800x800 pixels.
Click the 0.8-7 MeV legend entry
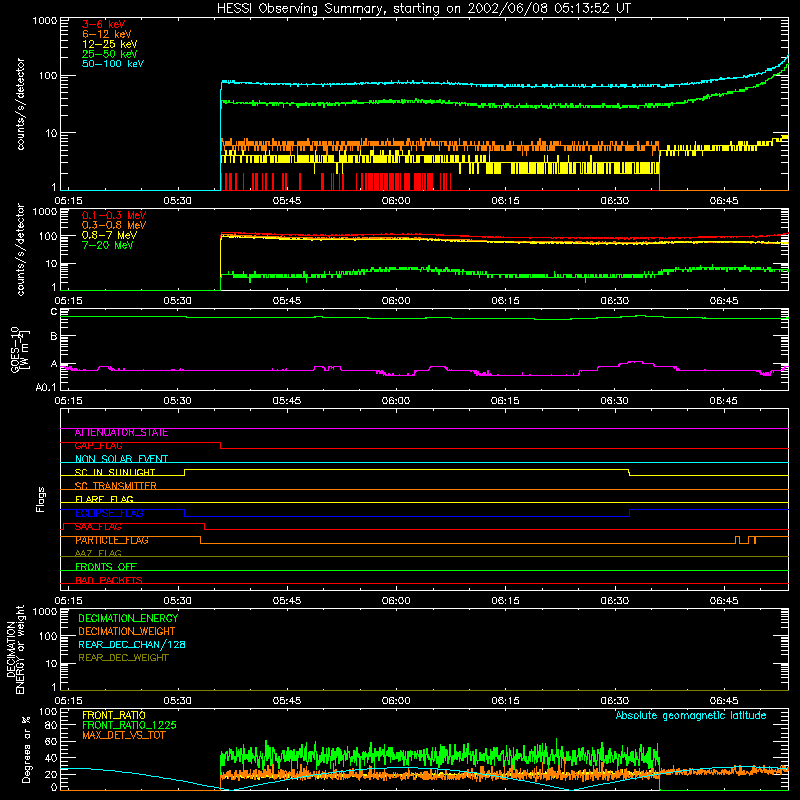pos(109,235)
